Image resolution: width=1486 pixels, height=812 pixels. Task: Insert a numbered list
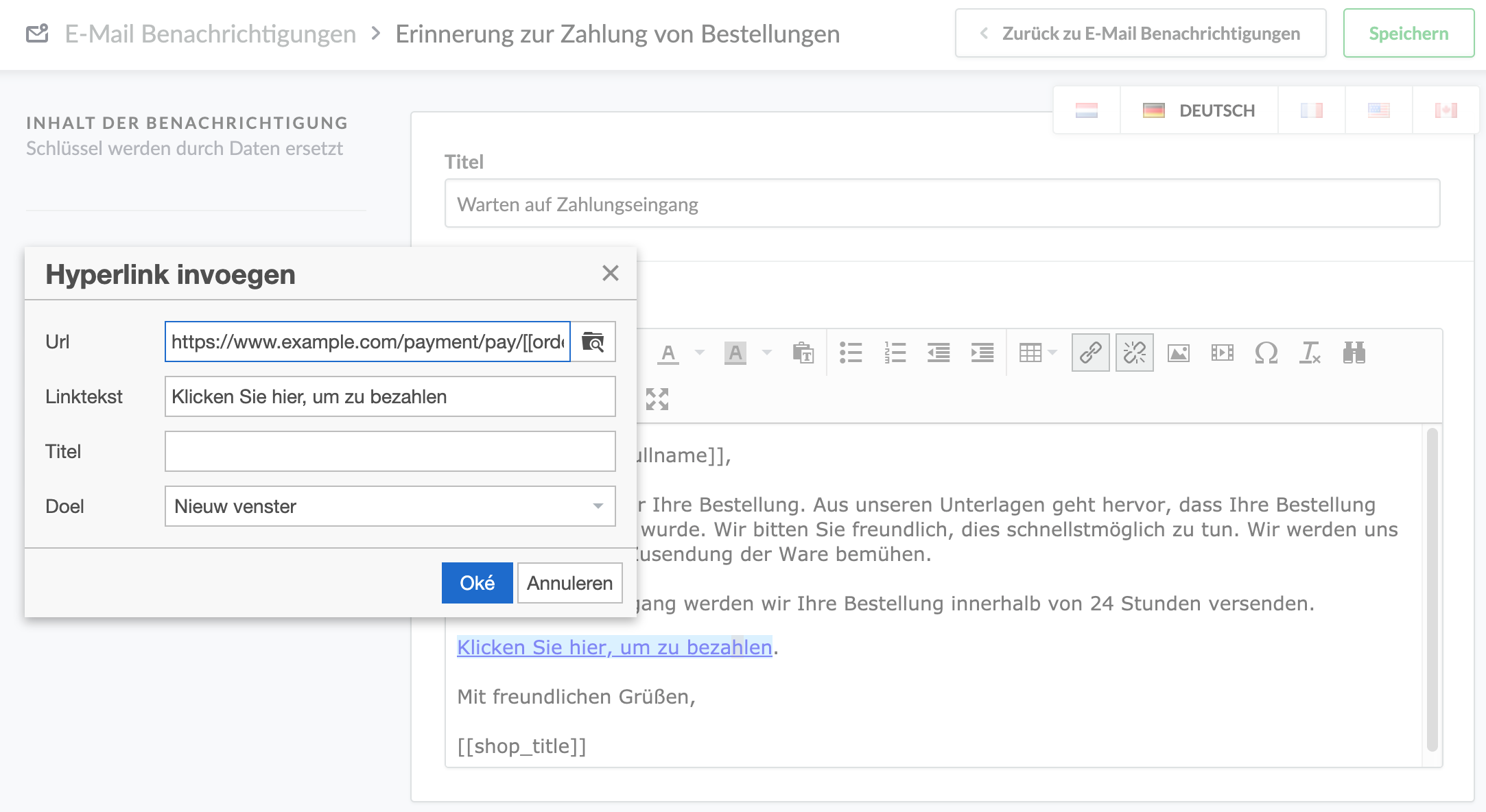pyautogui.click(x=895, y=353)
